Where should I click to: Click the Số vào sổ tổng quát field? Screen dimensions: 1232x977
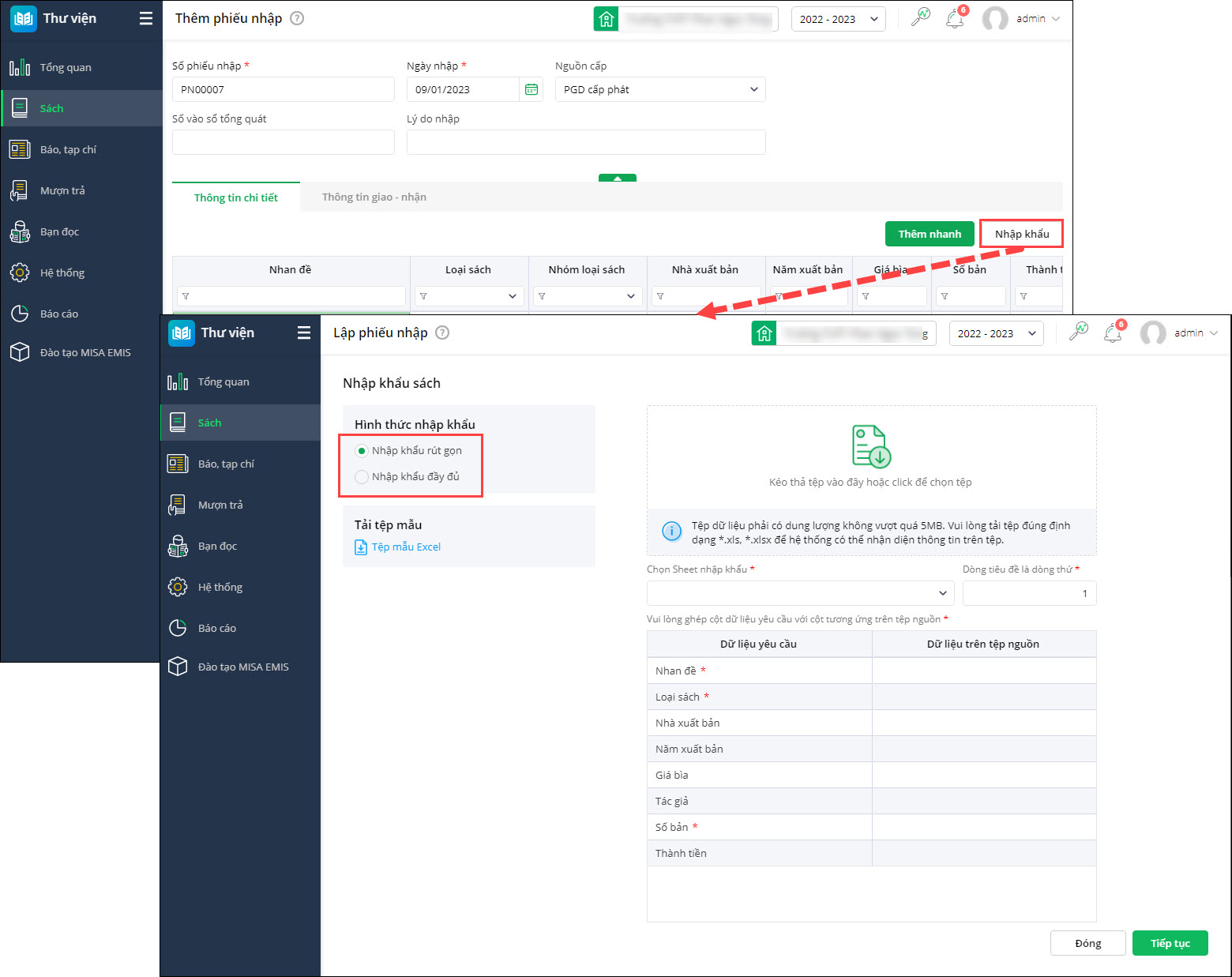(x=284, y=142)
